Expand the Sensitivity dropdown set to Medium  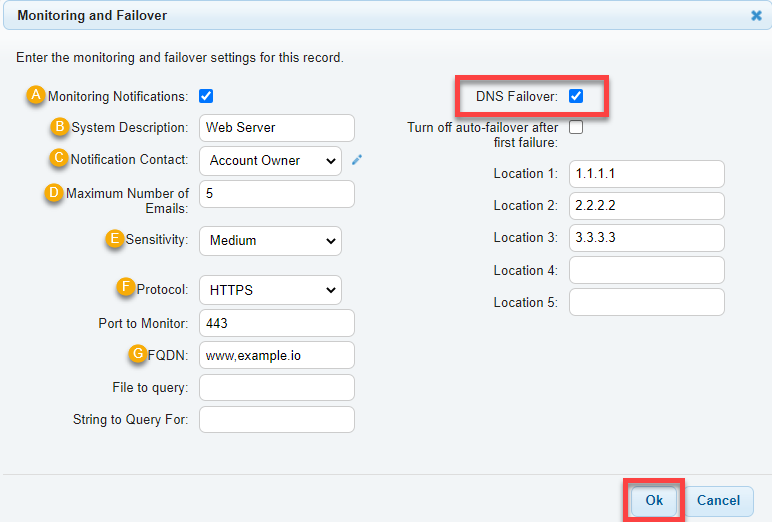click(270, 241)
